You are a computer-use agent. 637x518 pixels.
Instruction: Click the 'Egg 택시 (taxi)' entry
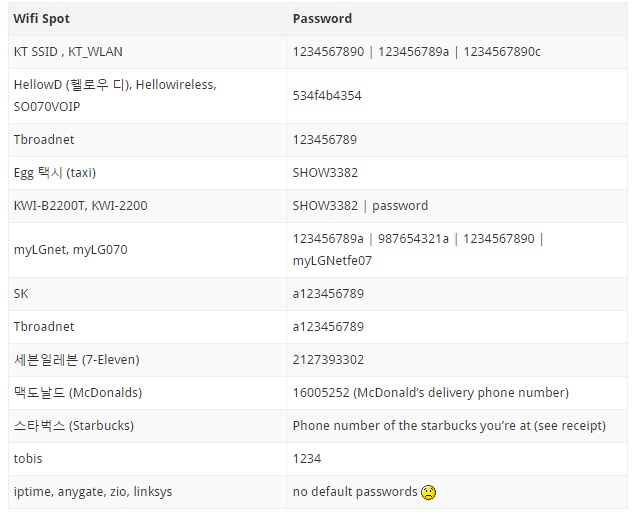54,173
